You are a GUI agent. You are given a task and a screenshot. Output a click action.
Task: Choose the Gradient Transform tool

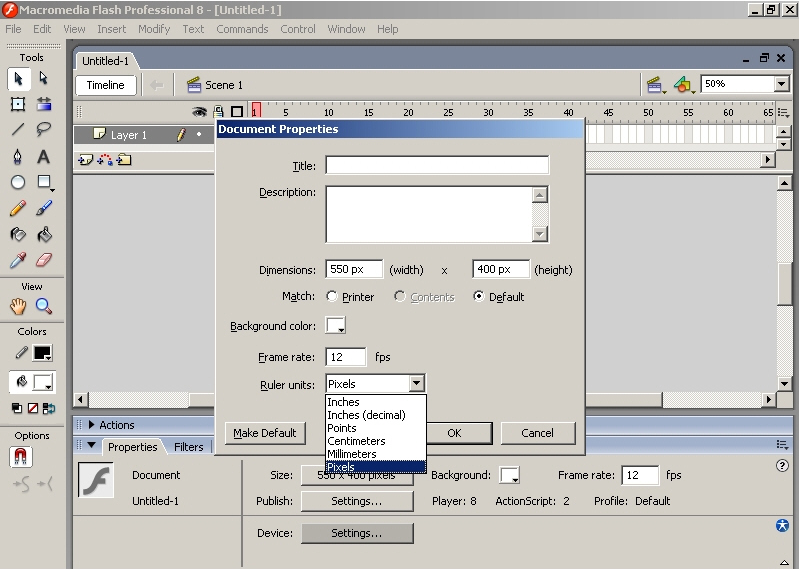pyautogui.click(x=44, y=105)
